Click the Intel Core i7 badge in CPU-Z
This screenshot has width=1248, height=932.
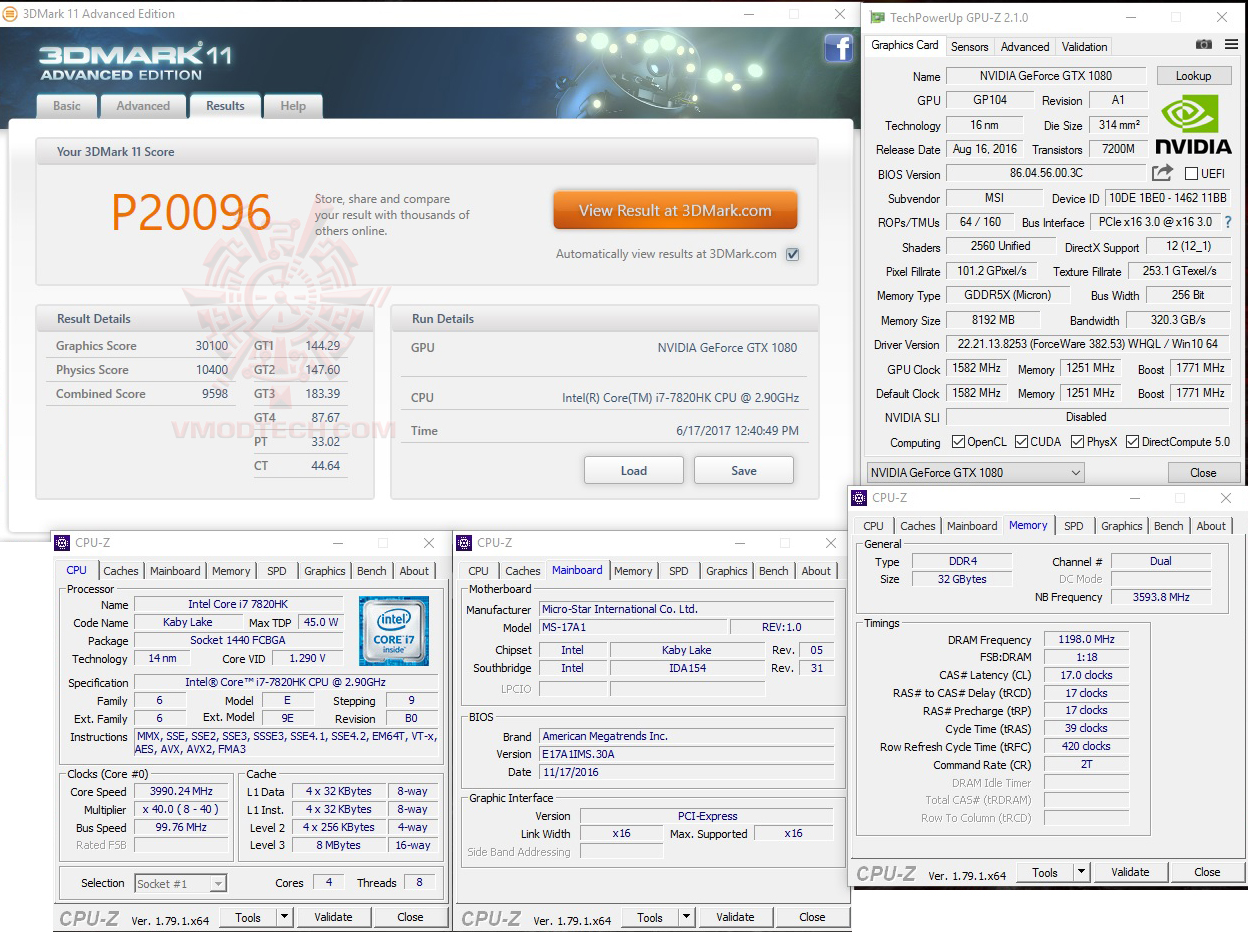click(x=394, y=631)
